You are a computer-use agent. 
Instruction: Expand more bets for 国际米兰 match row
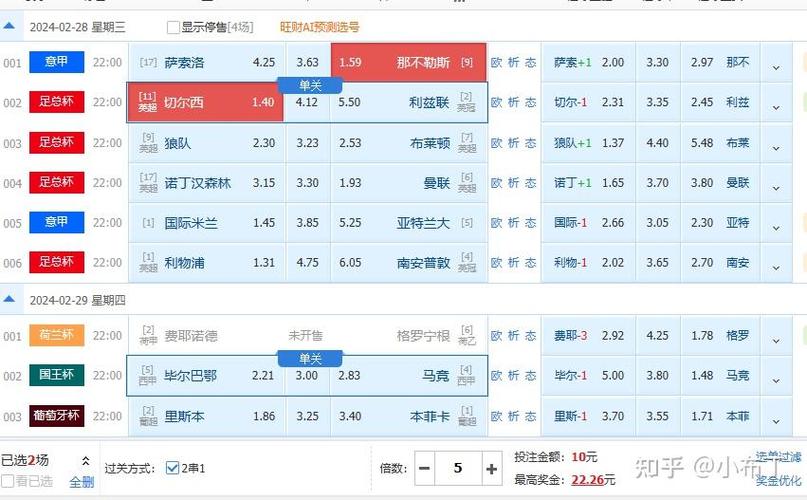click(x=776, y=223)
